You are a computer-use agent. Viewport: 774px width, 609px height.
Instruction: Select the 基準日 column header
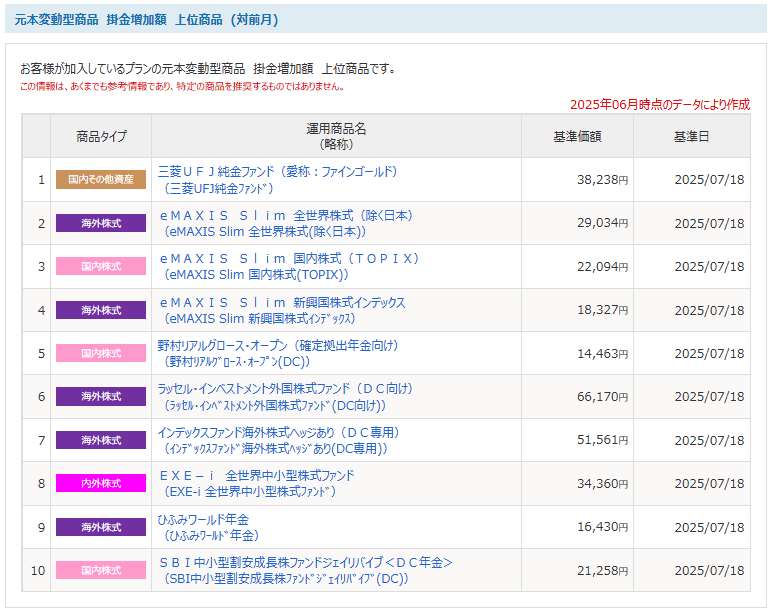click(692, 136)
